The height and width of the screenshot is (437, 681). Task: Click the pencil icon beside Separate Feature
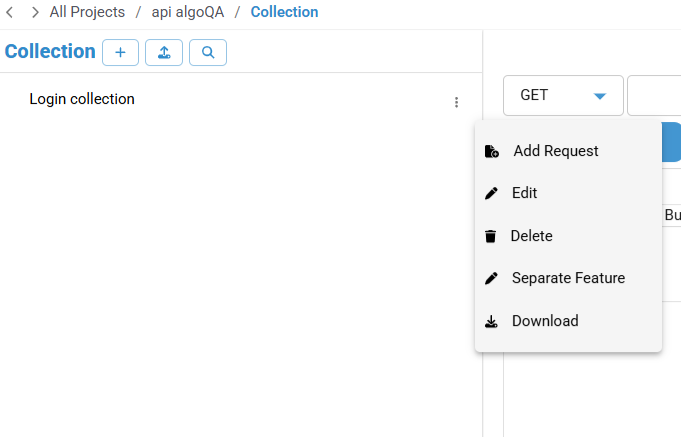click(491, 278)
